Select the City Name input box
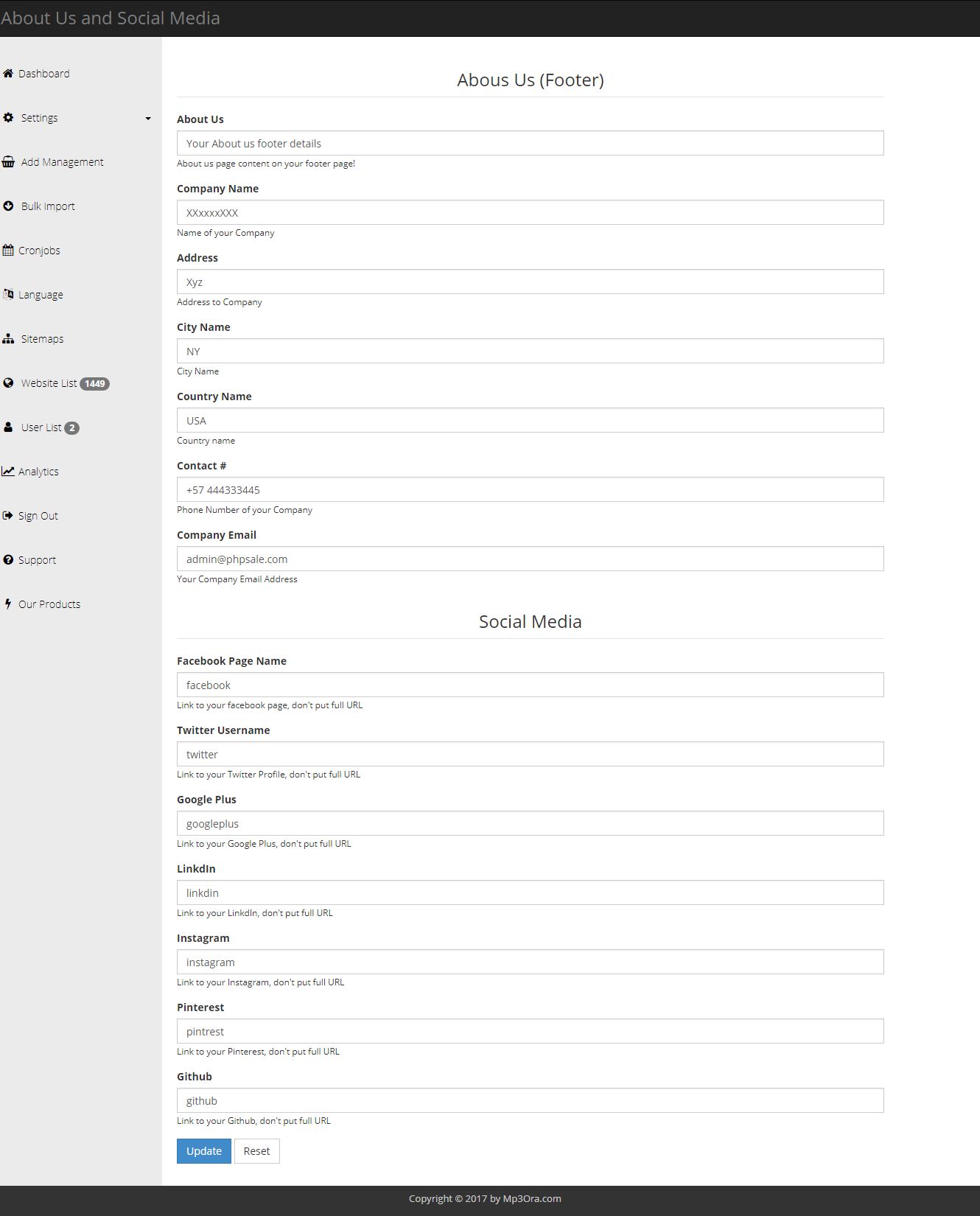The height and width of the screenshot is (1216, 980). click(531, 351)
